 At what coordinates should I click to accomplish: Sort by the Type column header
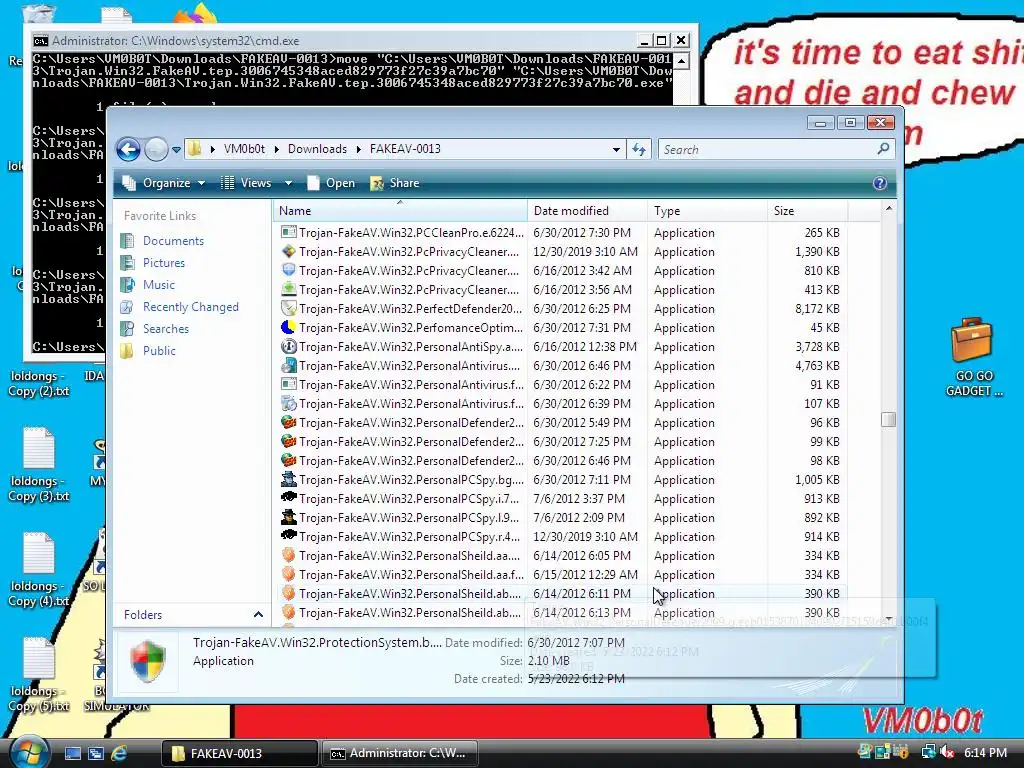click(707, 211)
